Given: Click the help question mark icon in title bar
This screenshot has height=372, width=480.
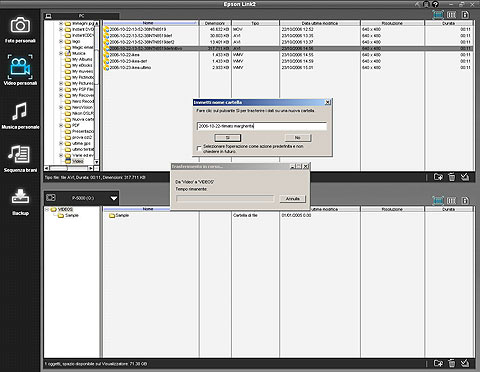Looking at the screenshot, I should click(435, 4).
